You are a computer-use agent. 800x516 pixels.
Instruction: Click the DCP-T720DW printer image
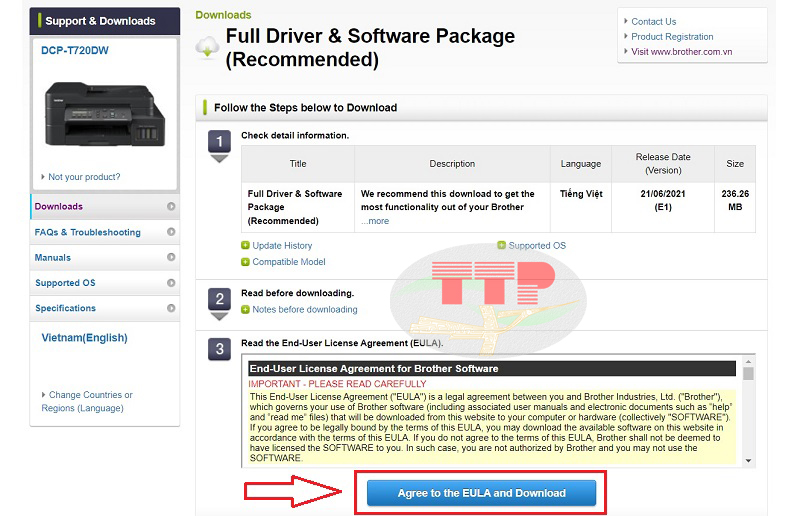click(105, 114)
